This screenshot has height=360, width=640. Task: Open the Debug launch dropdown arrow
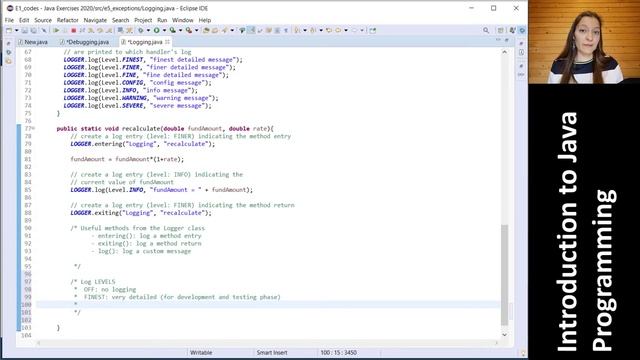pos(148,30)
